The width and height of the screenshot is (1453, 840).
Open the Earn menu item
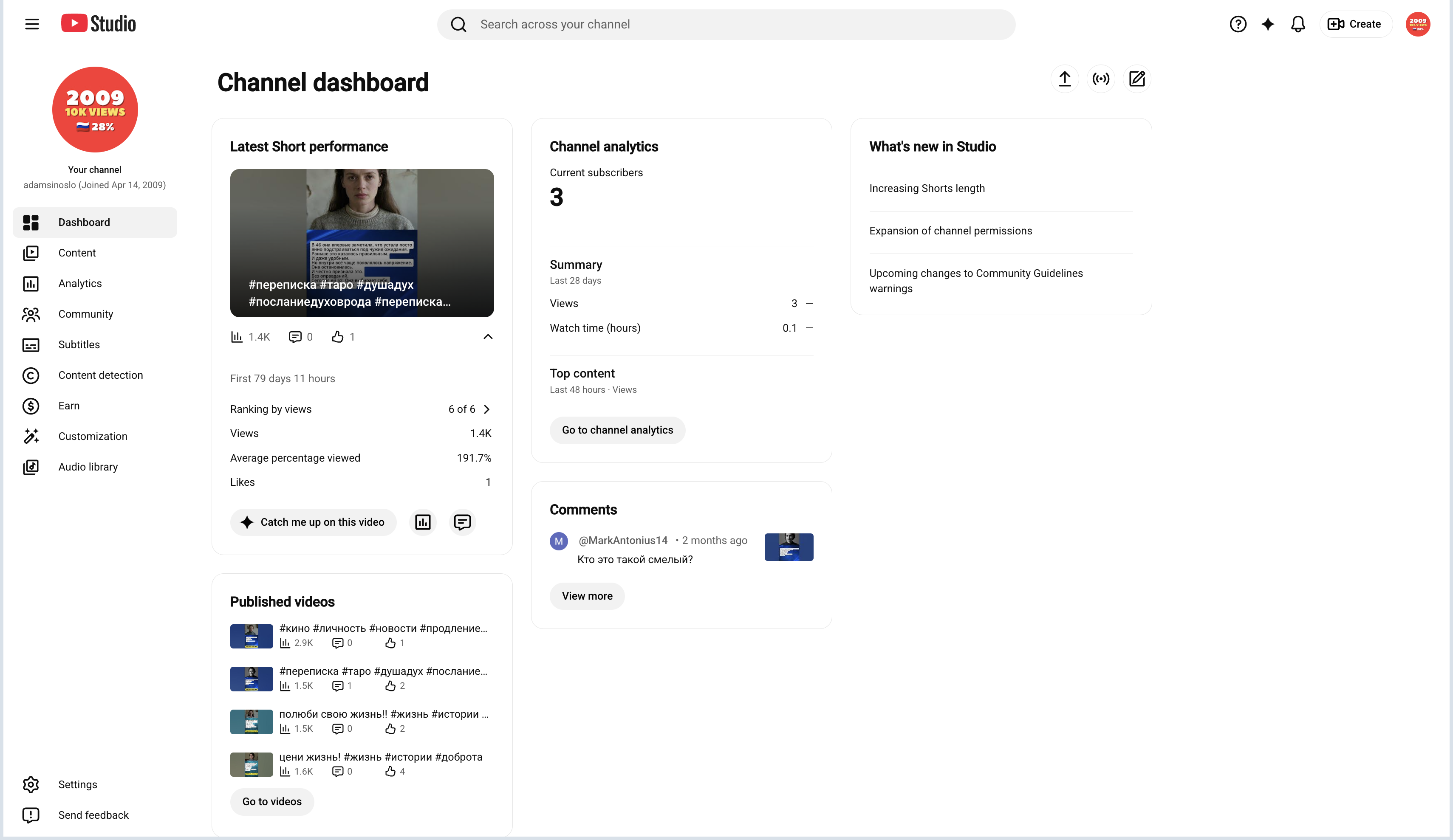click(x=95, y=406)
